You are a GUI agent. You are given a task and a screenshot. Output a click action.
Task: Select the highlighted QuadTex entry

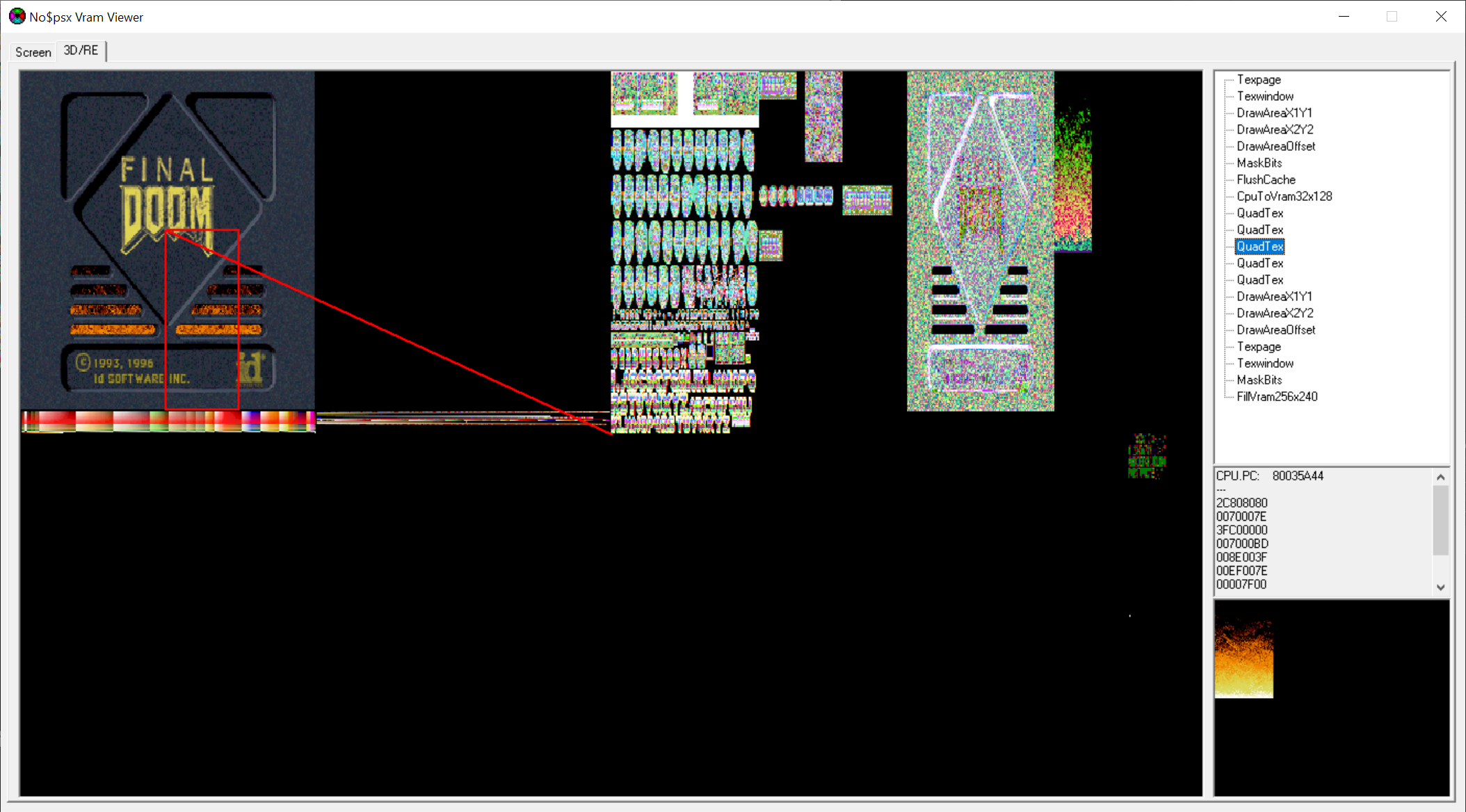point(1259,247)
